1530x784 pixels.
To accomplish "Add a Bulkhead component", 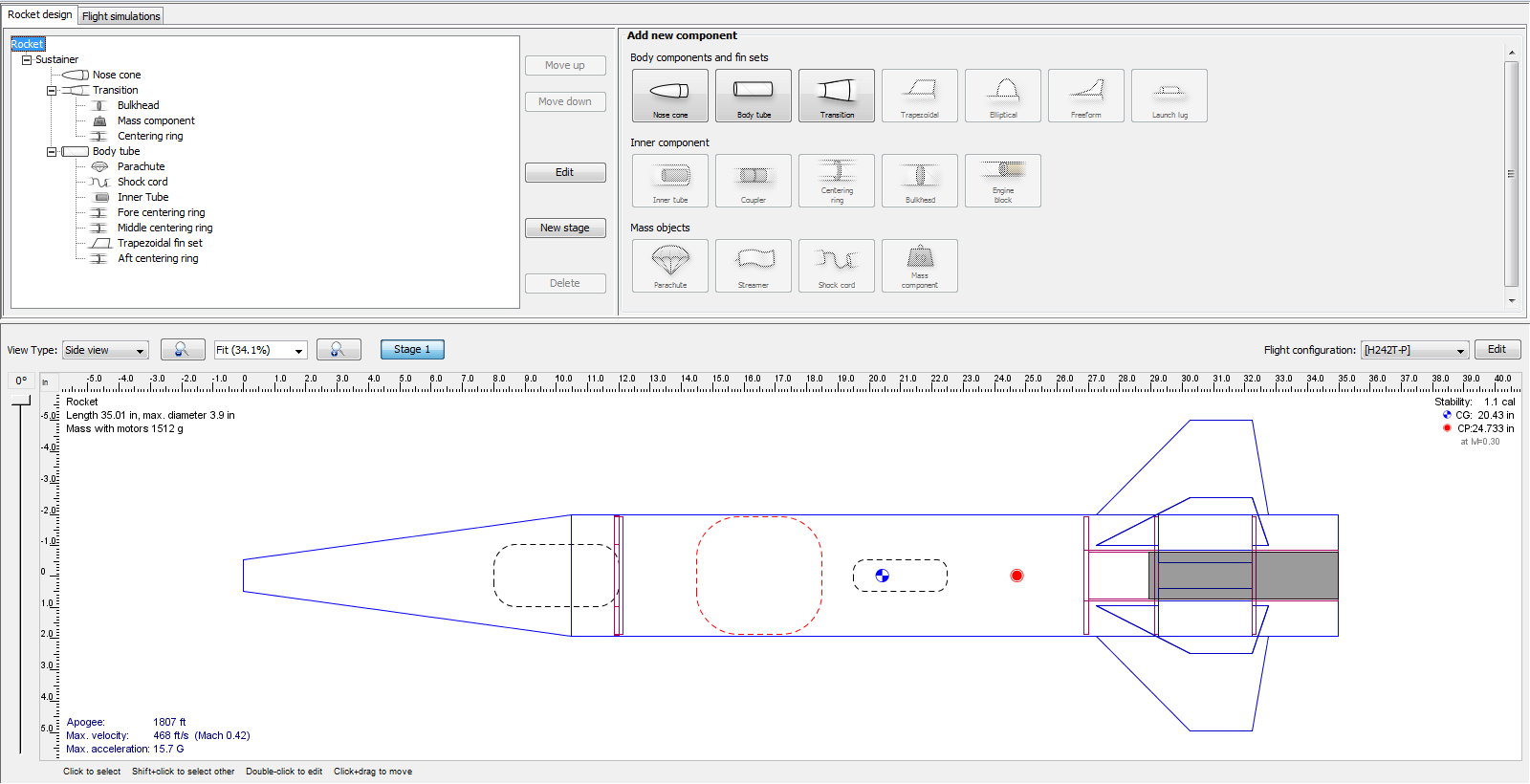I will (x=920, y=181).
